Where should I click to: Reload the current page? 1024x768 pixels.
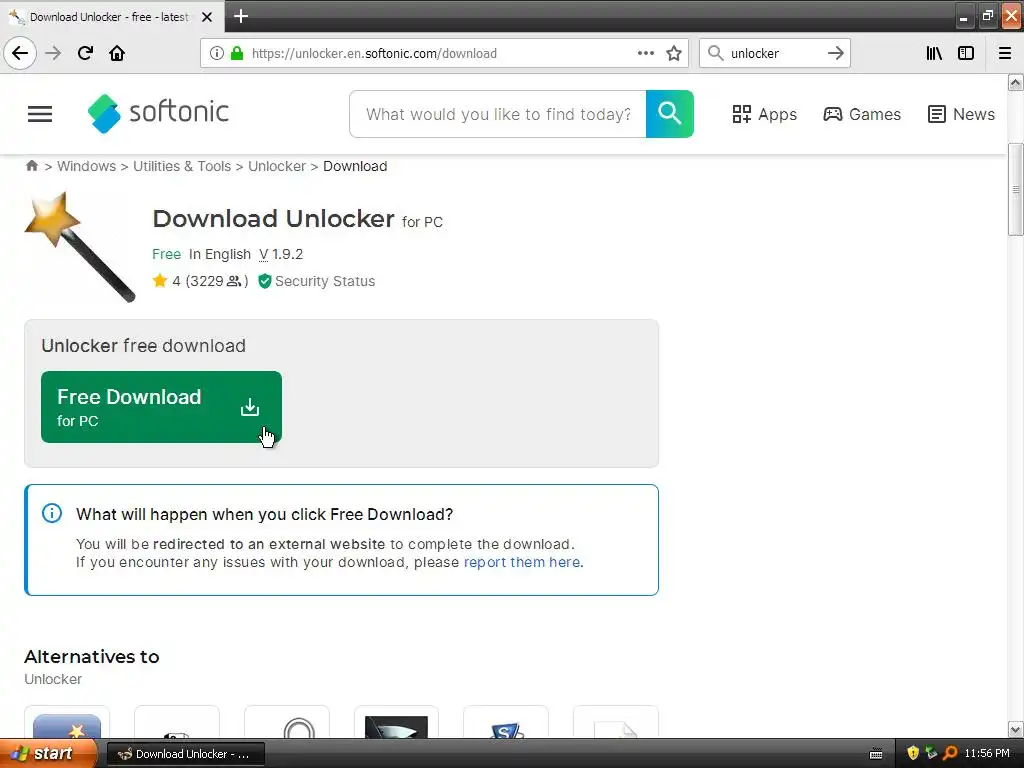(85, 53)
